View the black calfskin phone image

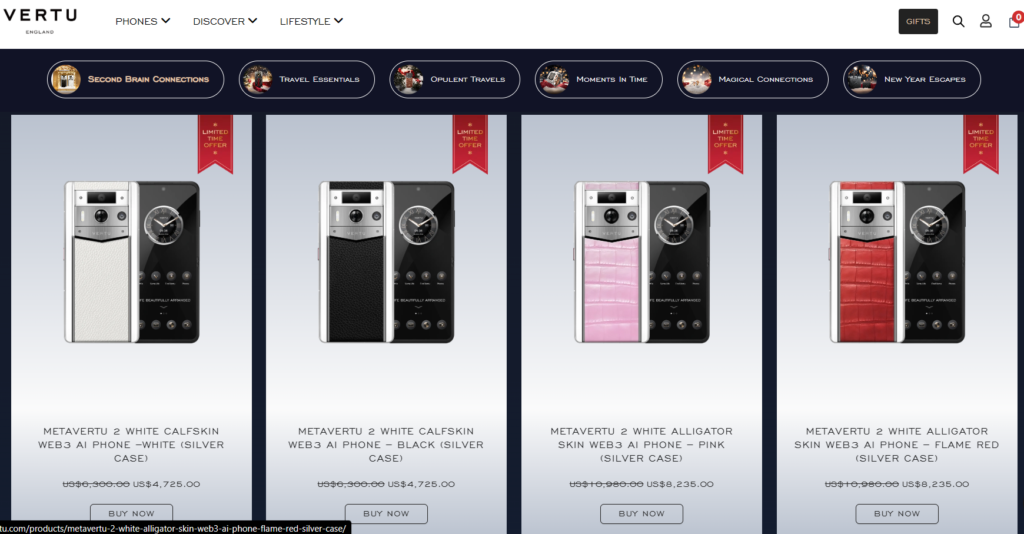pos(386,262)
